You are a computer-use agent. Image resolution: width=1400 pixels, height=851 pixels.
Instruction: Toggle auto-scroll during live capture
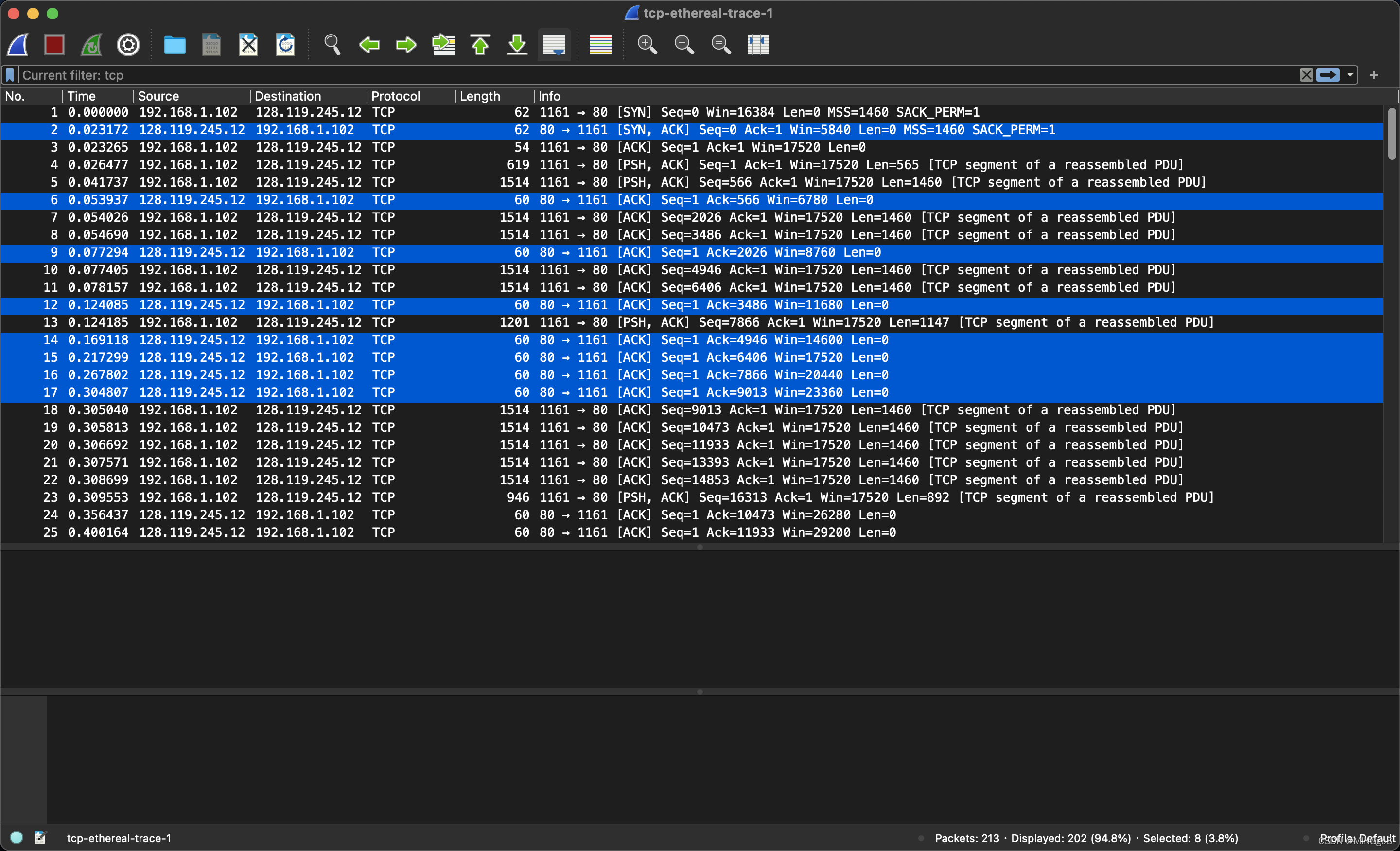tap(554, 44)
